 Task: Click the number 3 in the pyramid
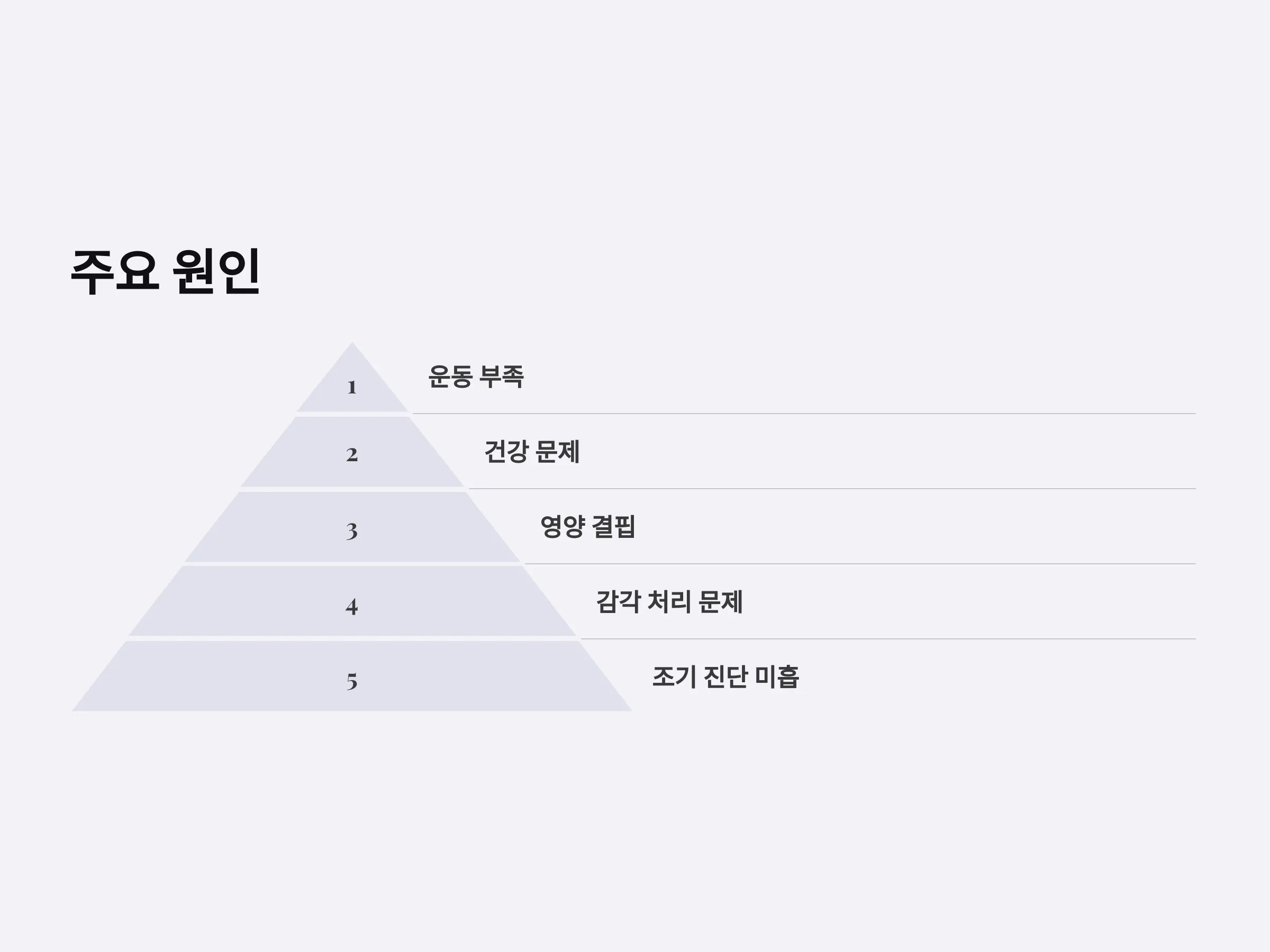352,531
